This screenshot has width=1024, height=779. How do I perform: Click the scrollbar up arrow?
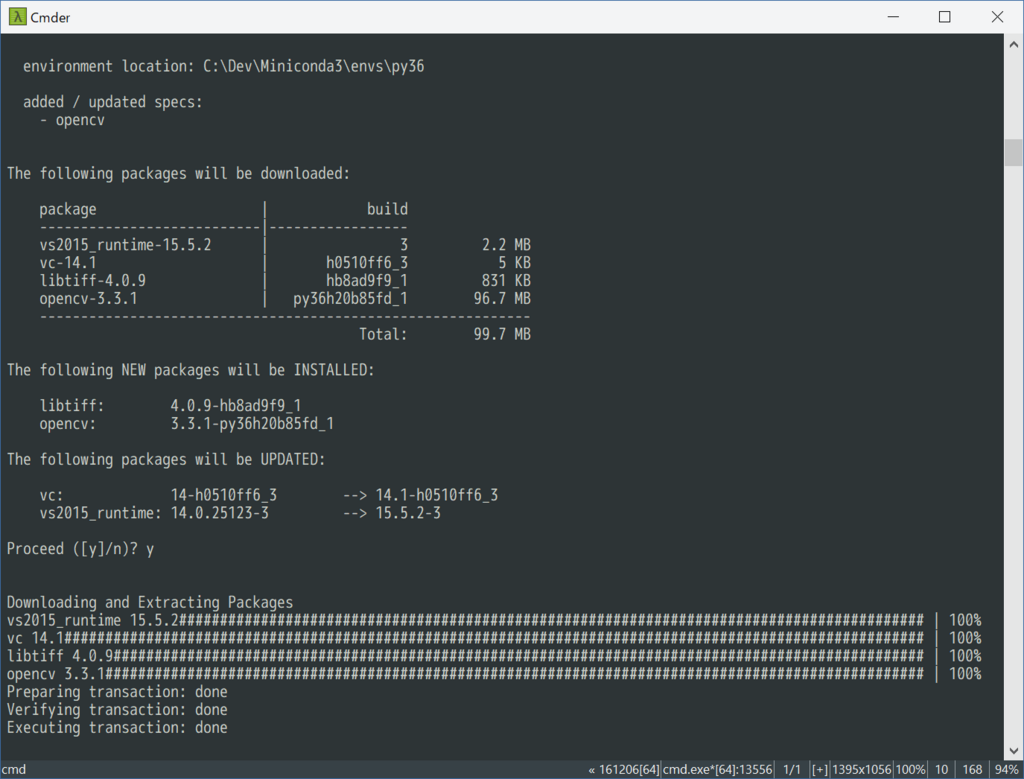[x=1014, y=45]
